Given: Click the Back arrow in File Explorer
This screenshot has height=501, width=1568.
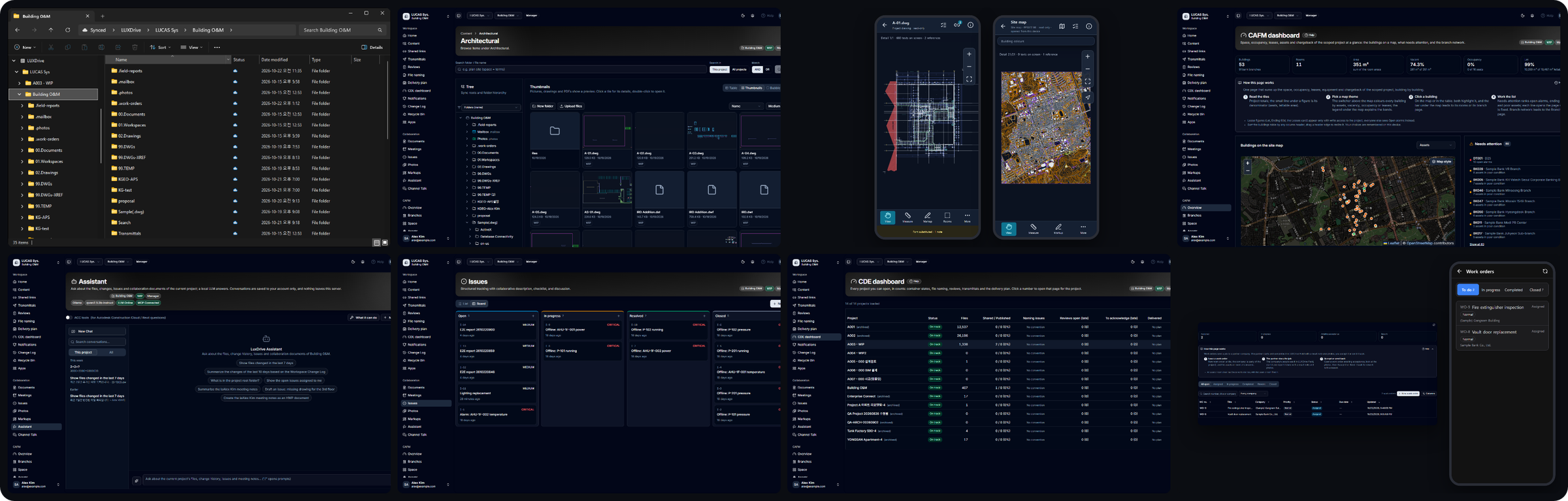Looking at the screenshot, I should point(18,30).
